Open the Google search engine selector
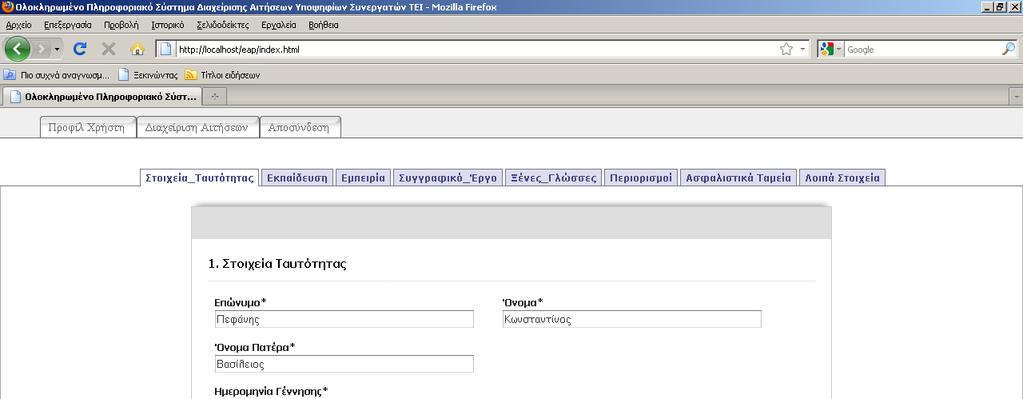The width and height of the screenshot is (1023, 399). [831, 49]
